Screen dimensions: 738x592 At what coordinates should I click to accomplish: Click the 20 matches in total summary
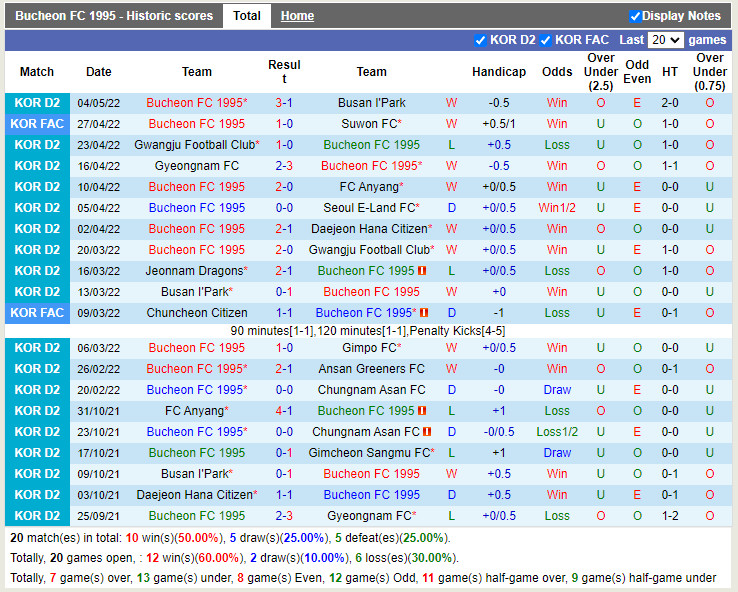(x=230, y=538)
